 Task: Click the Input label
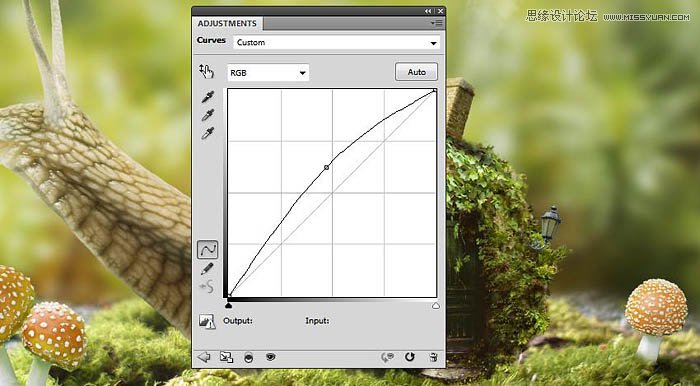point(317,320)
